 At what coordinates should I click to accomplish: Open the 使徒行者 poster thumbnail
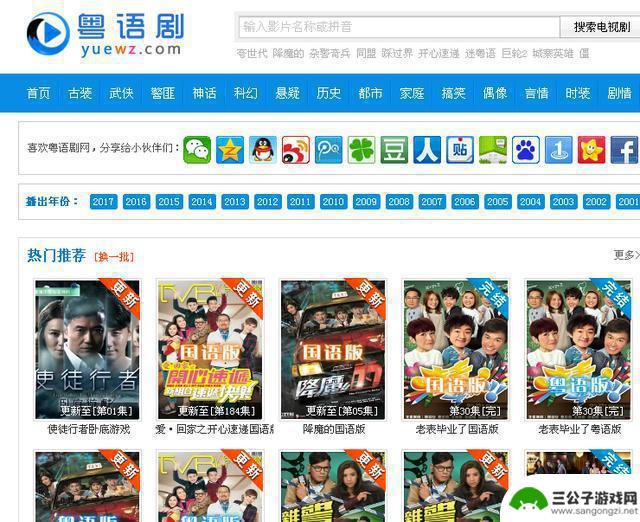pyautogui.click(x=87, y=350)
